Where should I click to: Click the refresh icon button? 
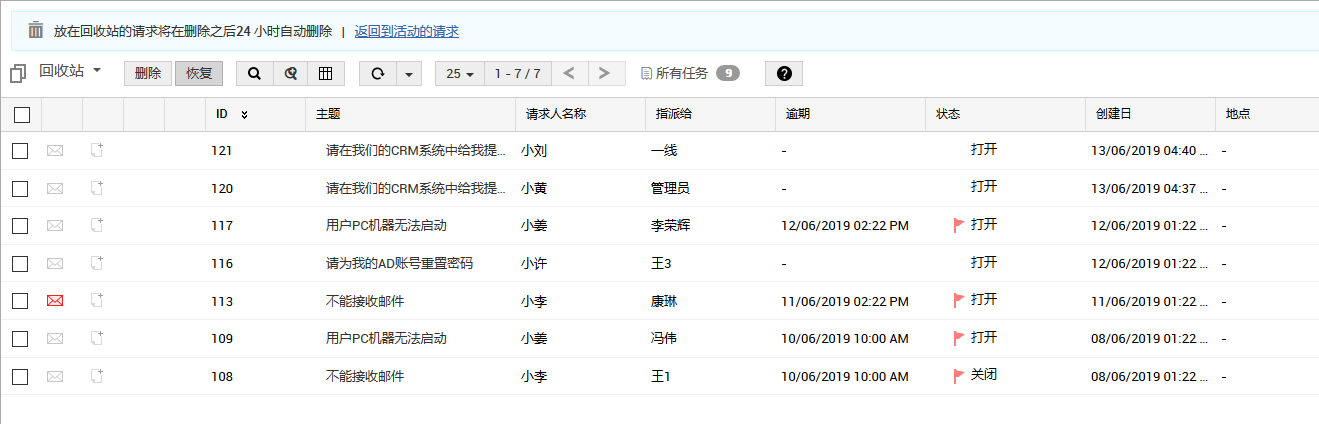point(378,74)
